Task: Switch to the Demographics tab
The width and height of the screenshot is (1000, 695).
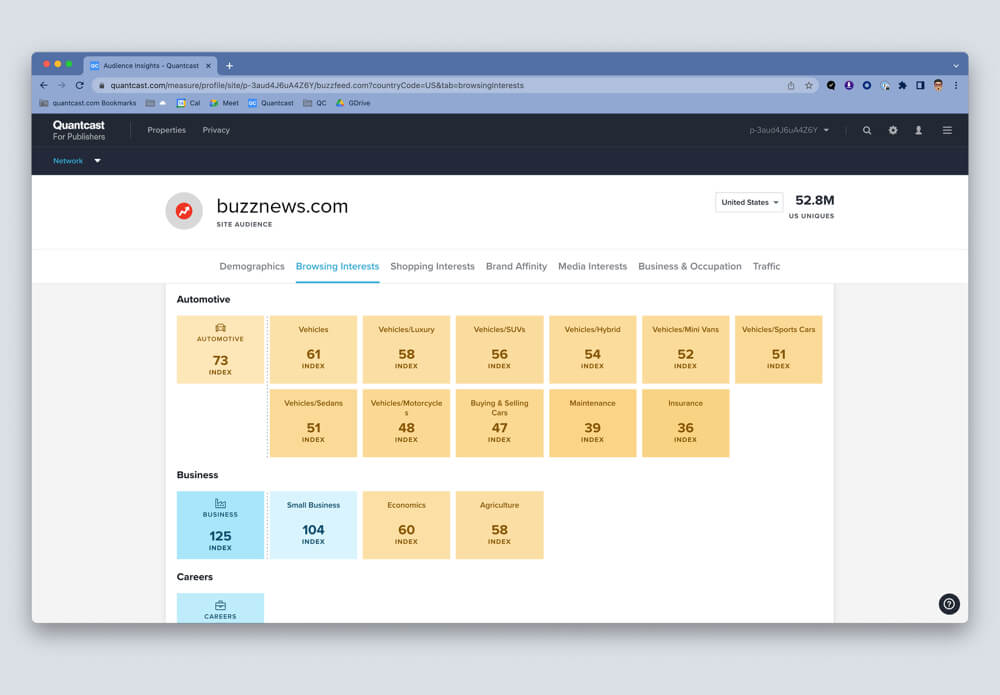Action: tap(252, 267)
